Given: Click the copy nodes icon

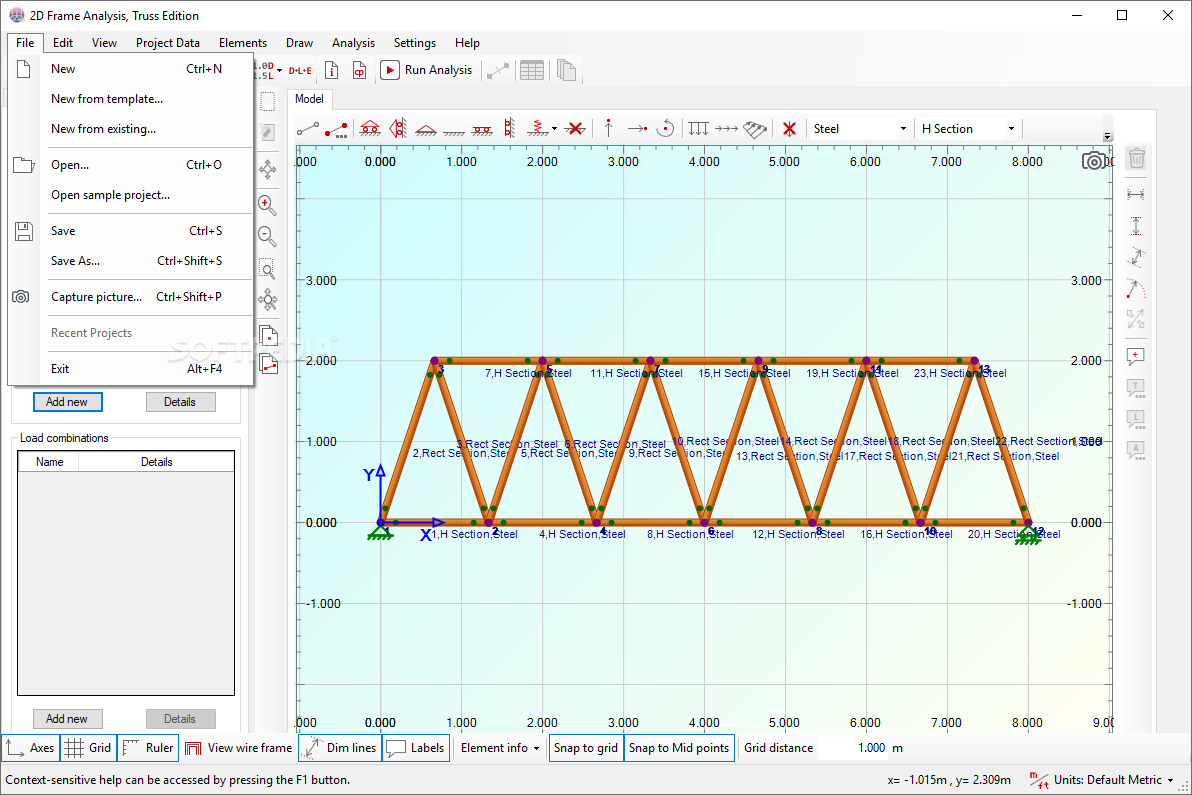Looking at the screenshot, I should [268, 334].
